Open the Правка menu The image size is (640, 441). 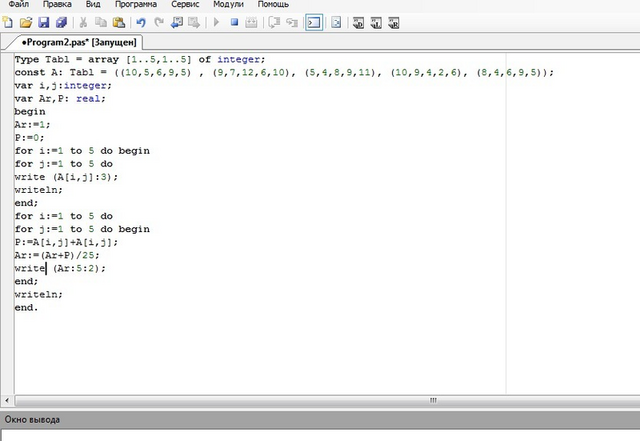(x=57, y=4)
